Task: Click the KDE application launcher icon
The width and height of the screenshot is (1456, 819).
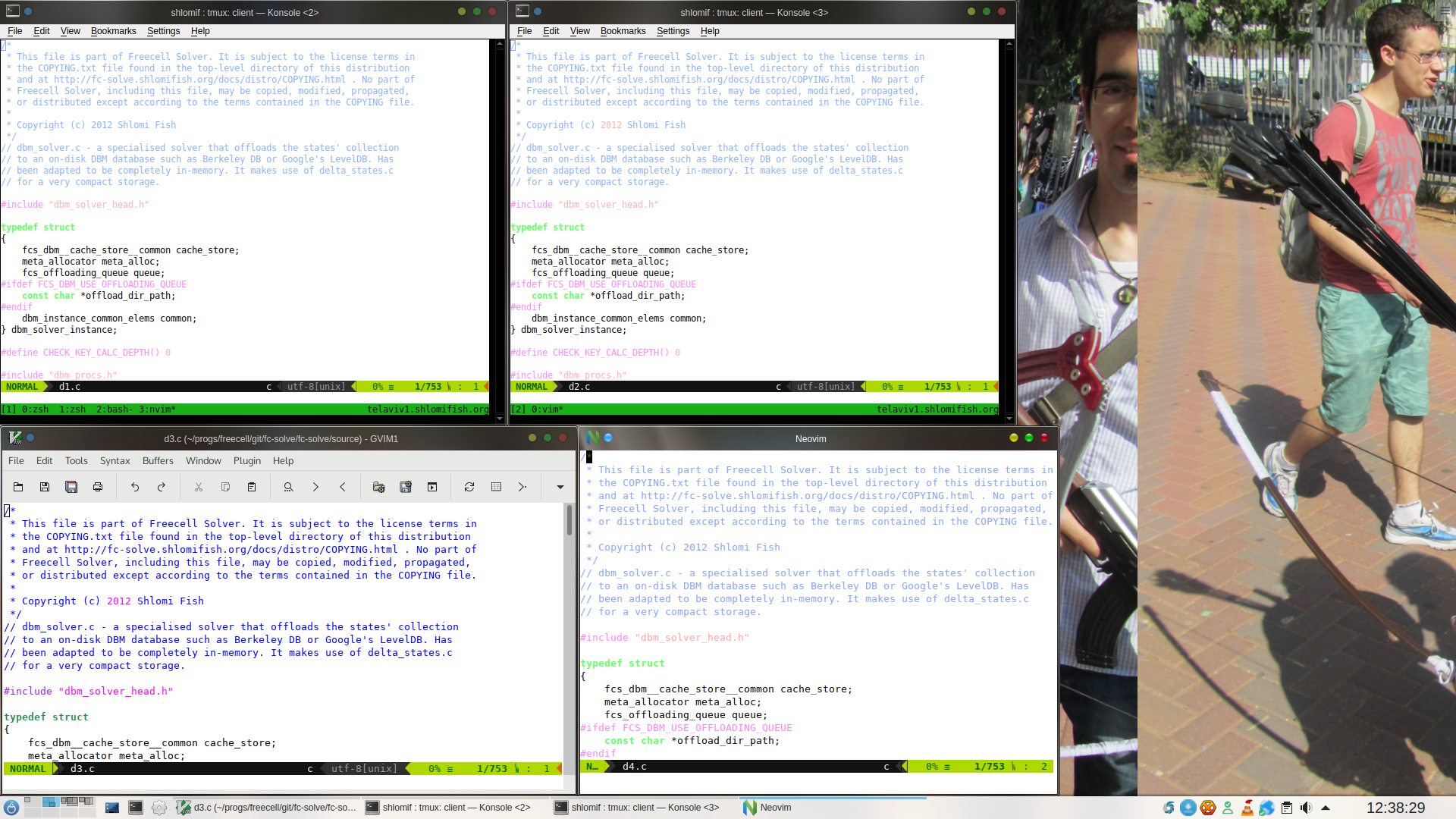Action: point(11,808)
